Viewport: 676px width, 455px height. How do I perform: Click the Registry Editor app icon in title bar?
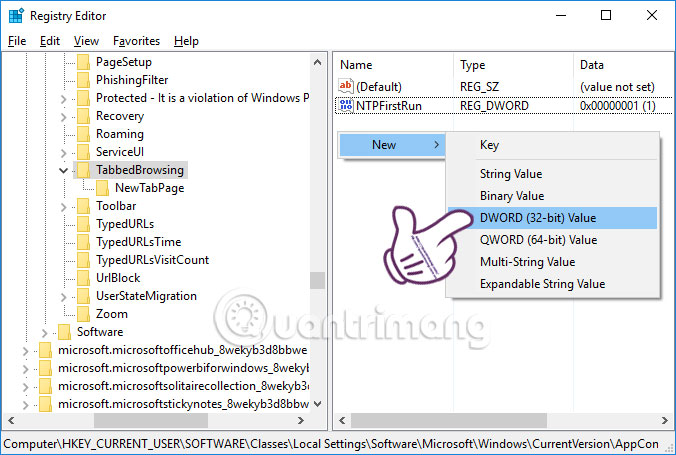tap(16, 16)
